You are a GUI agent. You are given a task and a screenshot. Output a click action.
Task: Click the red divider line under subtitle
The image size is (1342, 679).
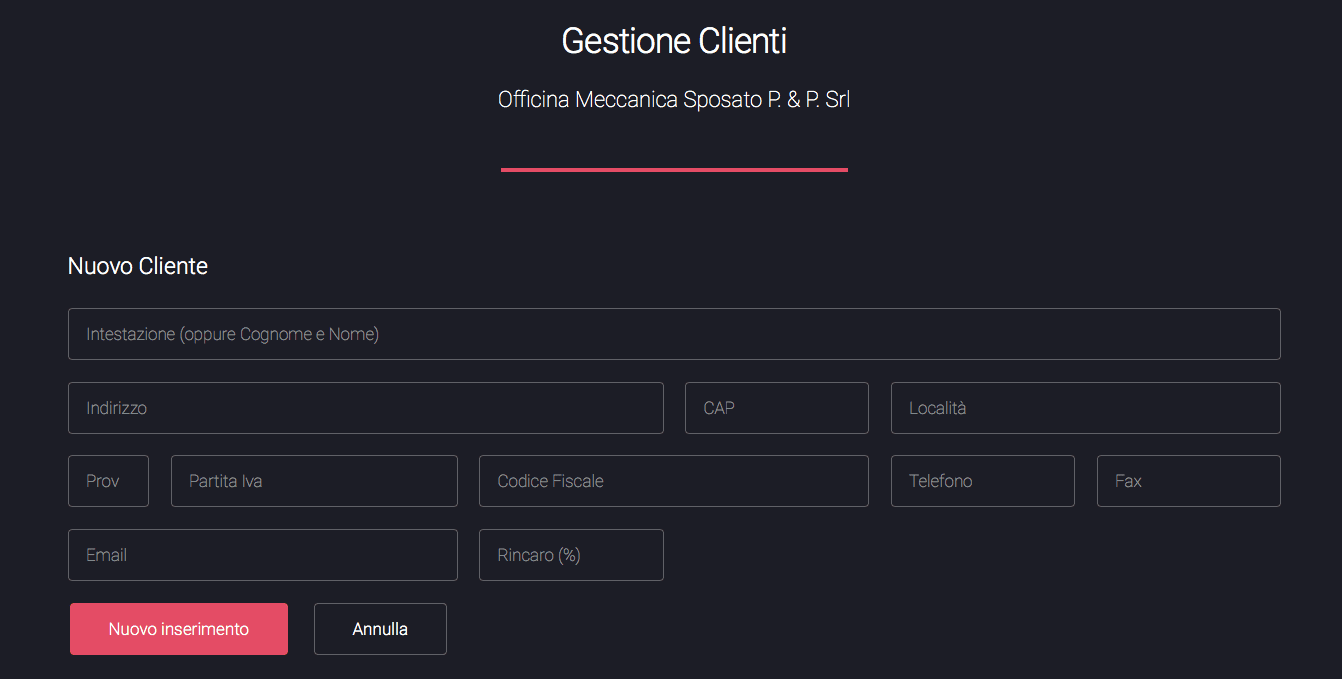click(674, 170)
